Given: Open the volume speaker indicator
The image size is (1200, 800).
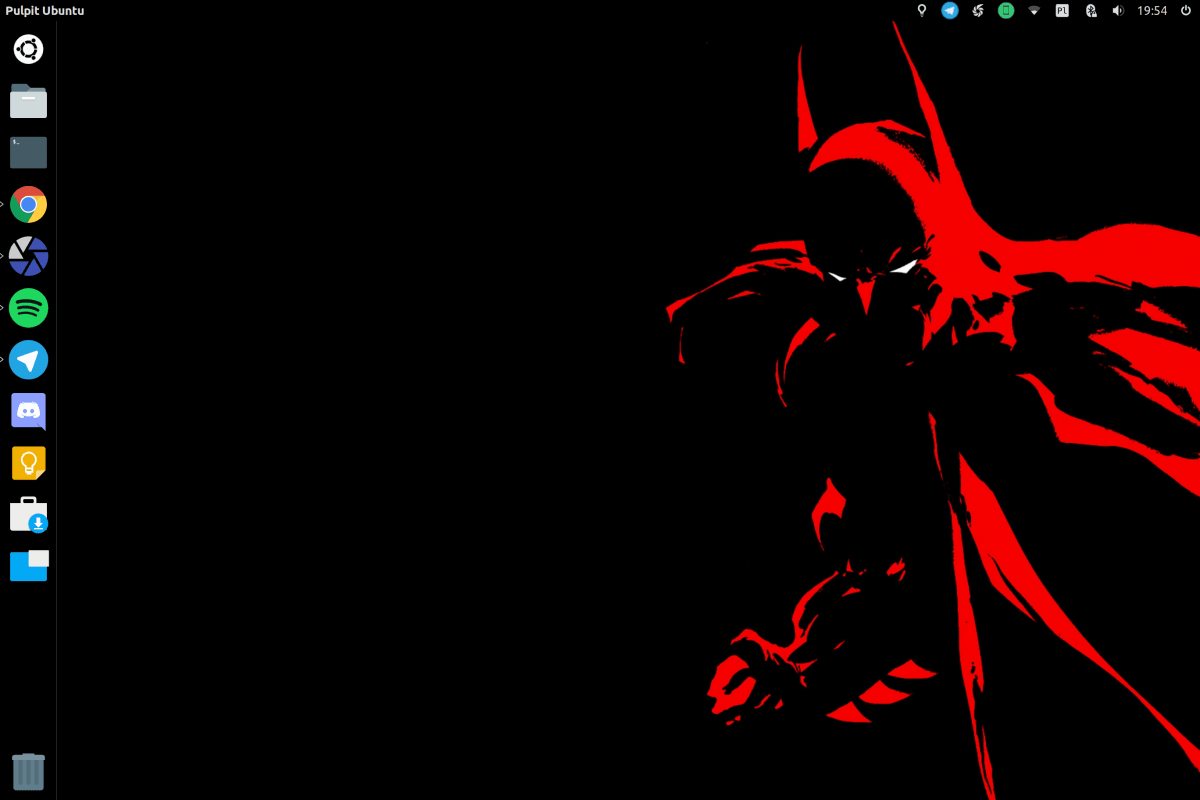Looking at the screenshot, I should [1118, 10].
